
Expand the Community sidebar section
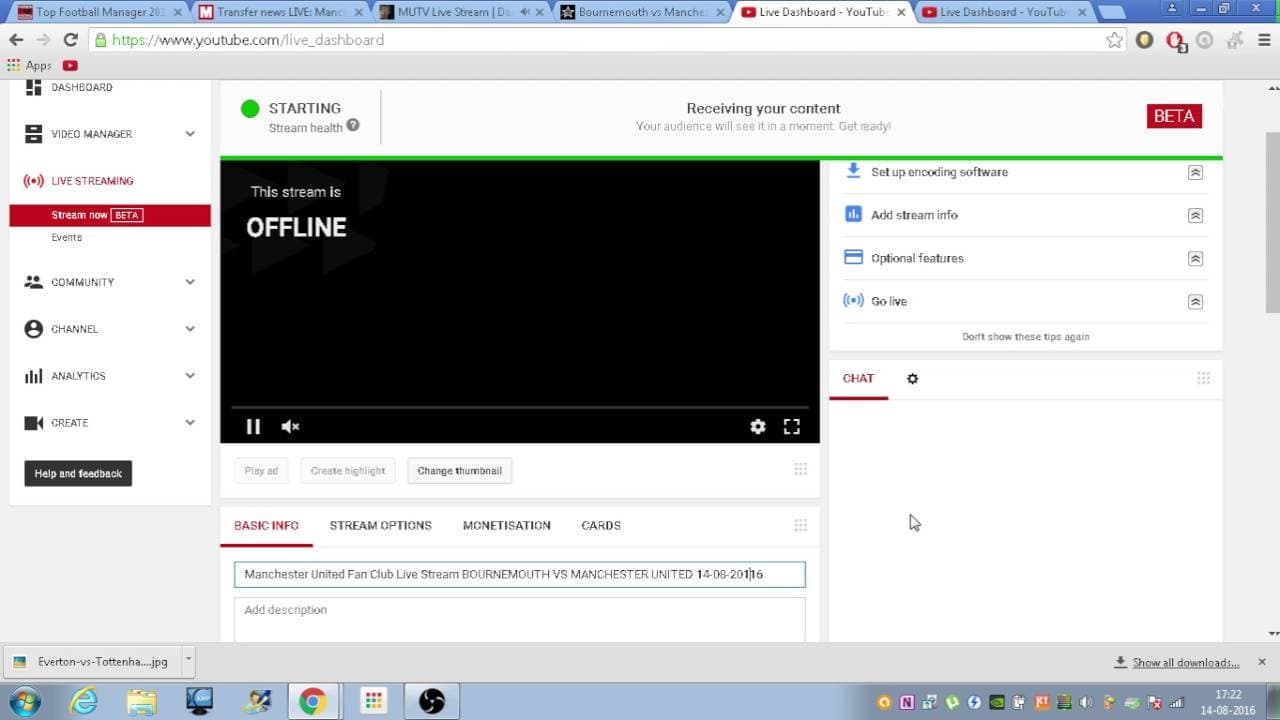(190, 282)
